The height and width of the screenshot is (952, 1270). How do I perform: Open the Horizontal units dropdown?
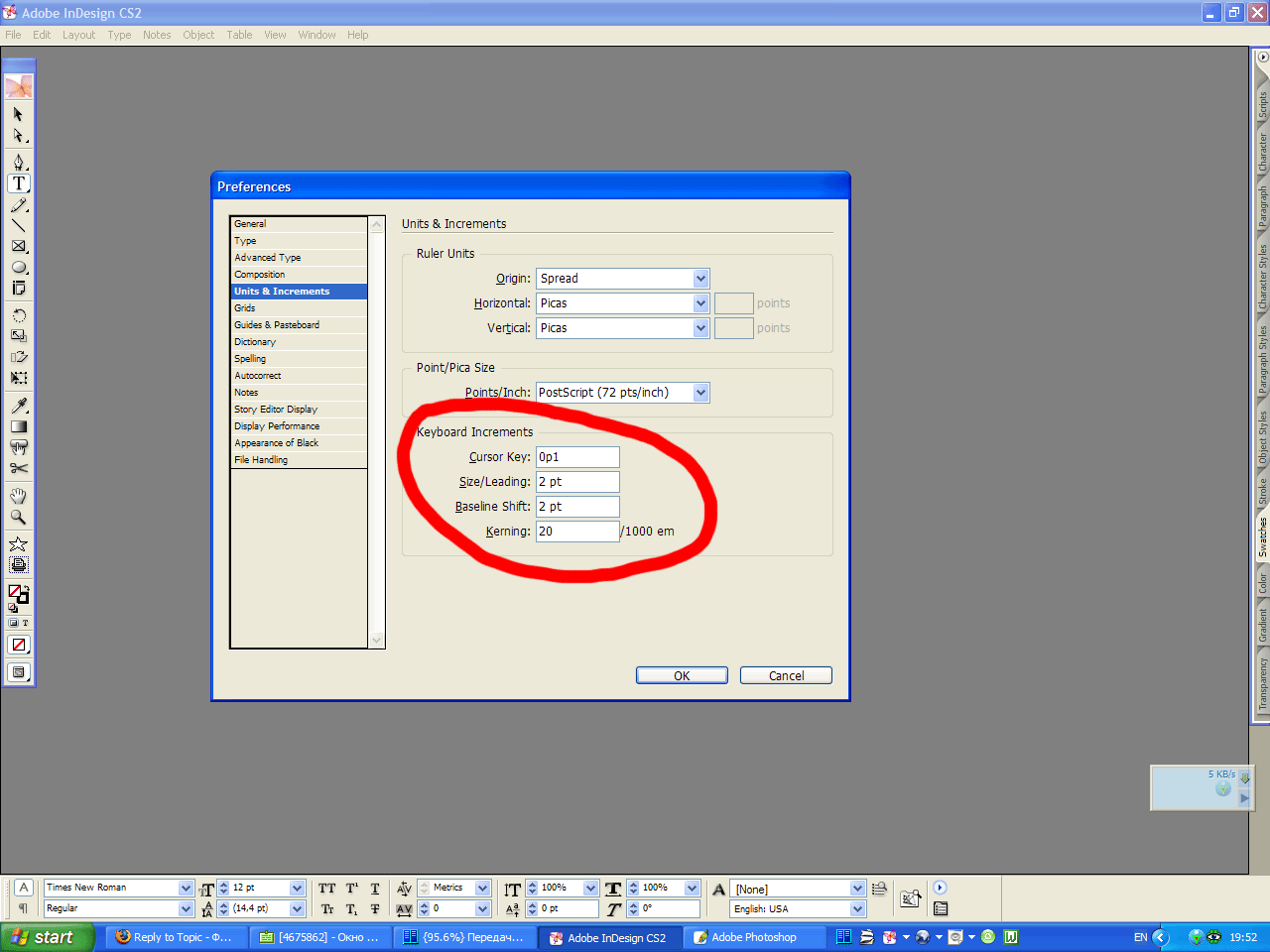tap(623, 303)
